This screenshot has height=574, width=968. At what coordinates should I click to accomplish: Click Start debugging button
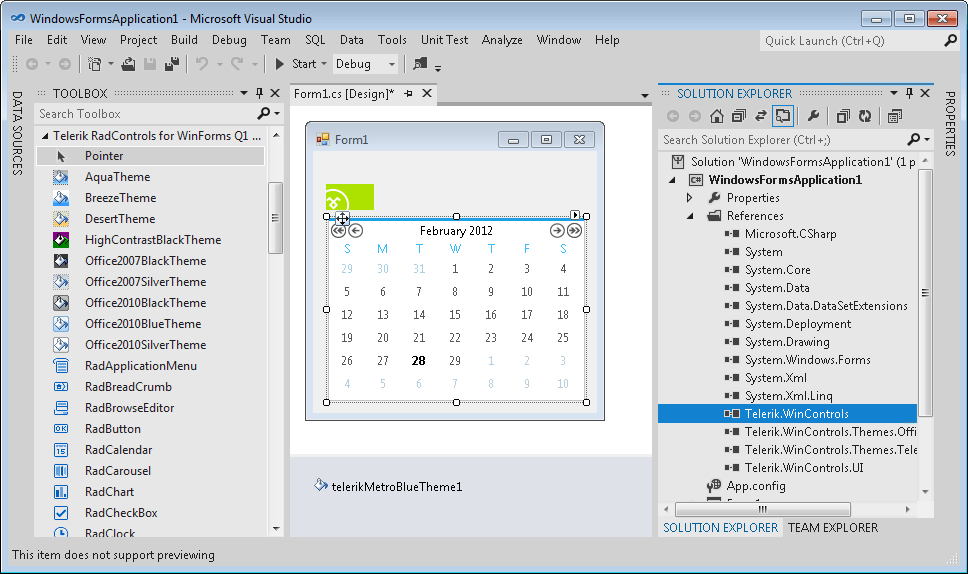(296, 64)
